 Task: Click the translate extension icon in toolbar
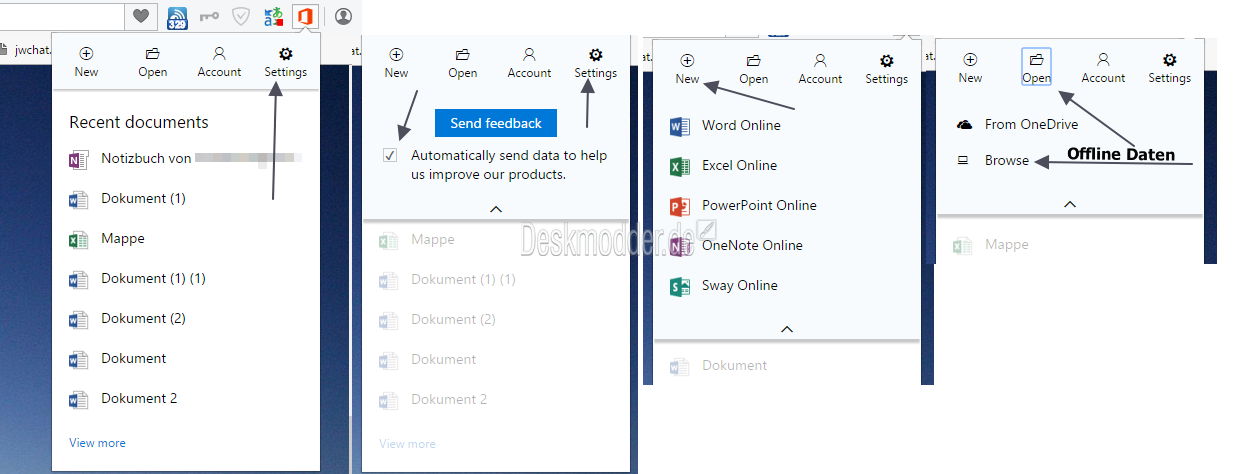(273, 17)
